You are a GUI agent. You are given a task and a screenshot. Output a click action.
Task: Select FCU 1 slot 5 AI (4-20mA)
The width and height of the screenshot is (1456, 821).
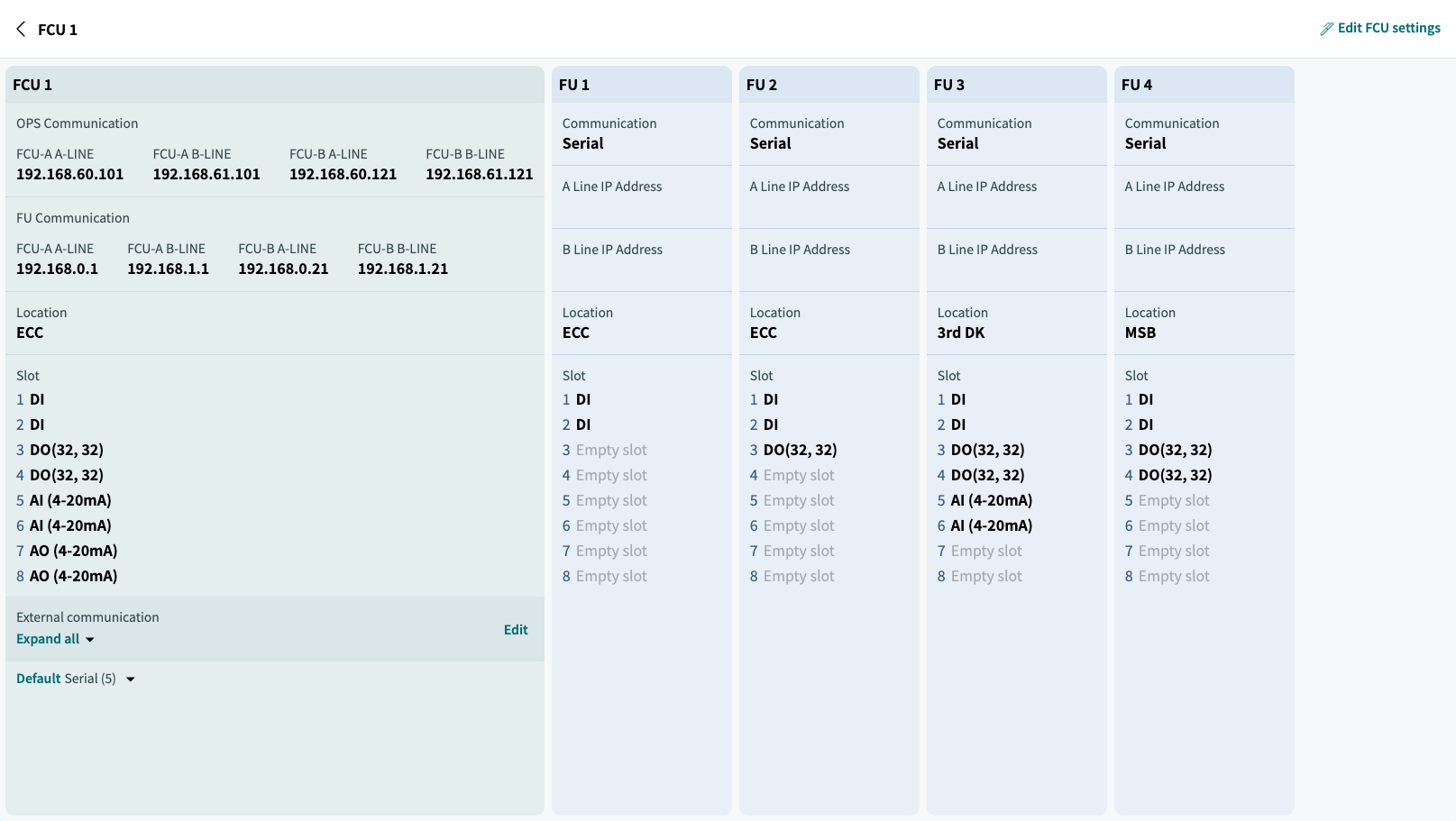tap(64, 500)
